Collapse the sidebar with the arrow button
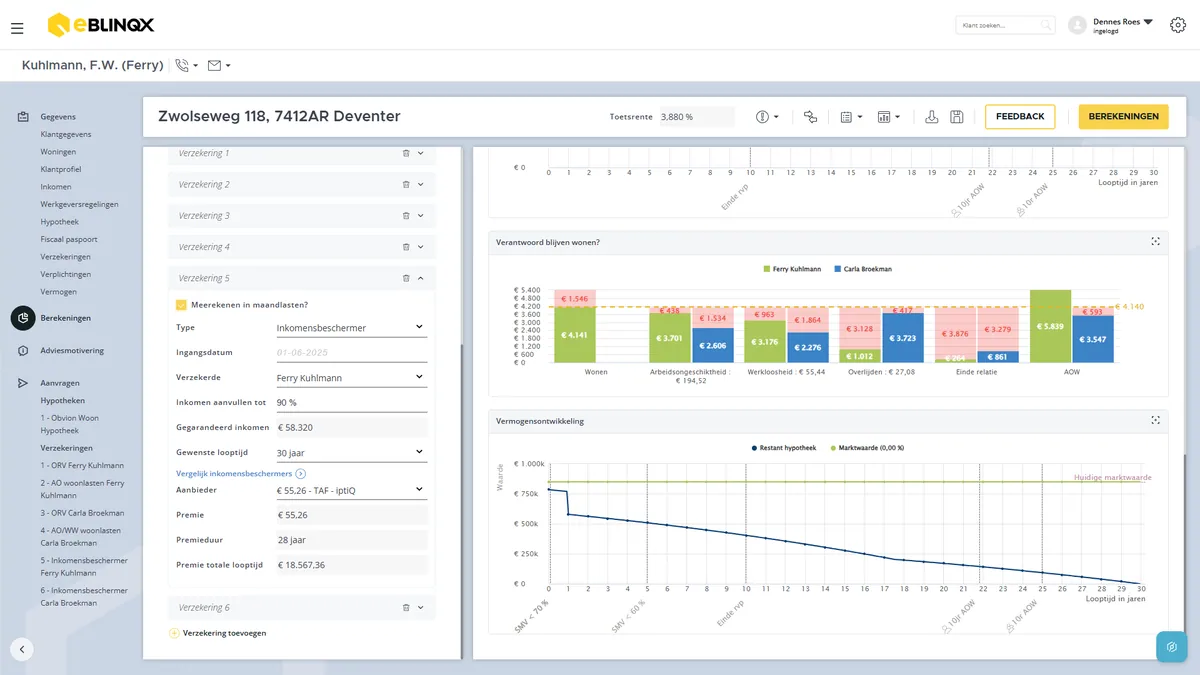The width and height of the screenshot is (1200, 675). 22,649
